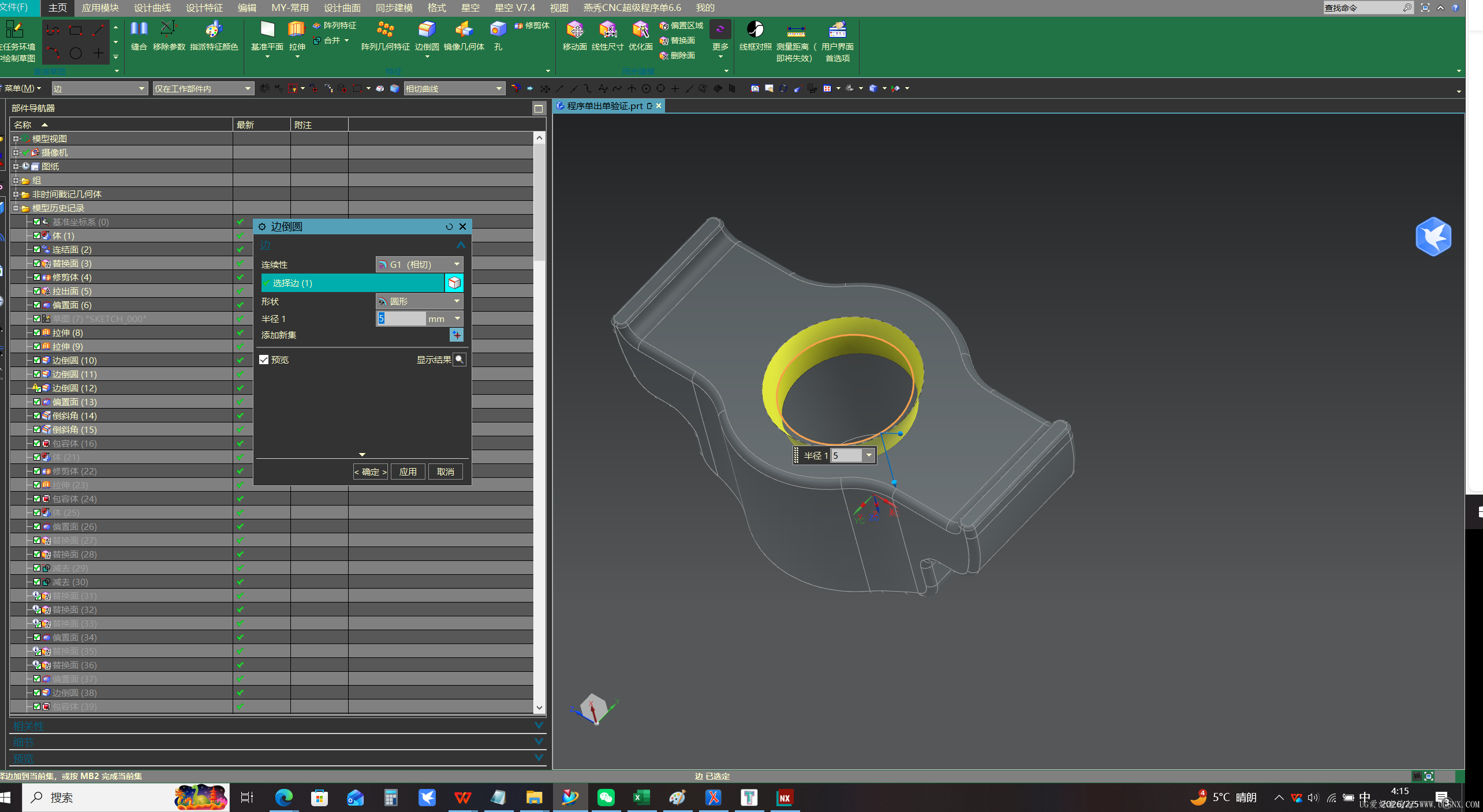Image resolution: width=1483 pixels, height=812 pixels.
Task: Toggle checkbox for 倒斜角 (14) feature
Action: click(37, 416)
